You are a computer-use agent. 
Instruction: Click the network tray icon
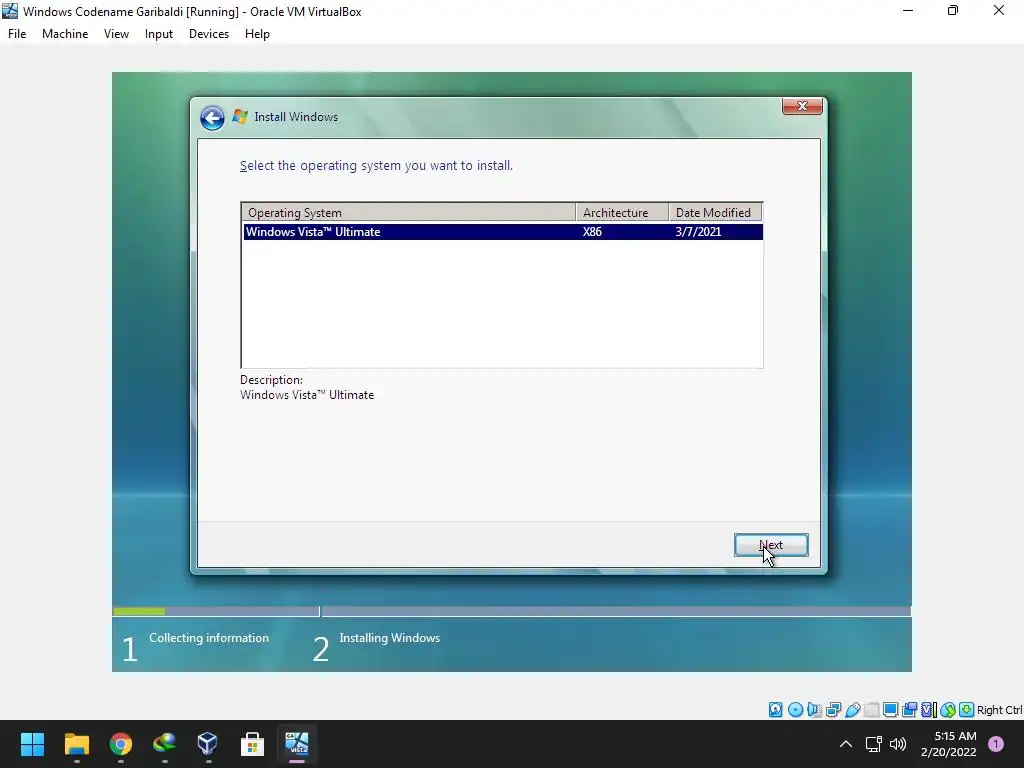[874, 744]
